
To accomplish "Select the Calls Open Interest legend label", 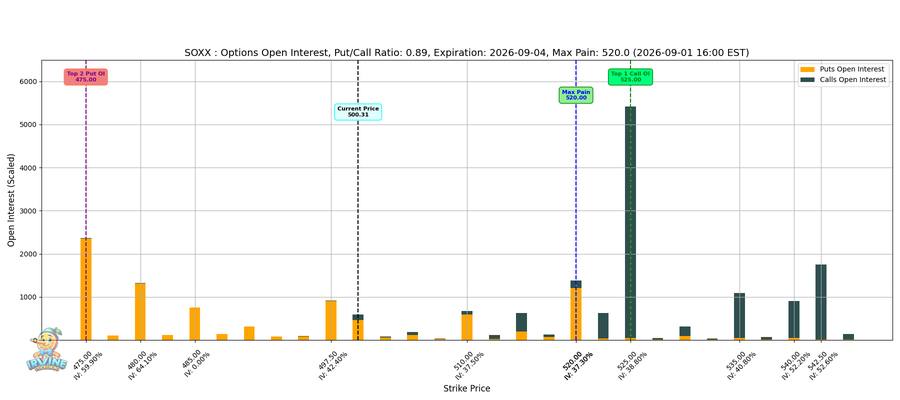I will [x=853, y=80].
